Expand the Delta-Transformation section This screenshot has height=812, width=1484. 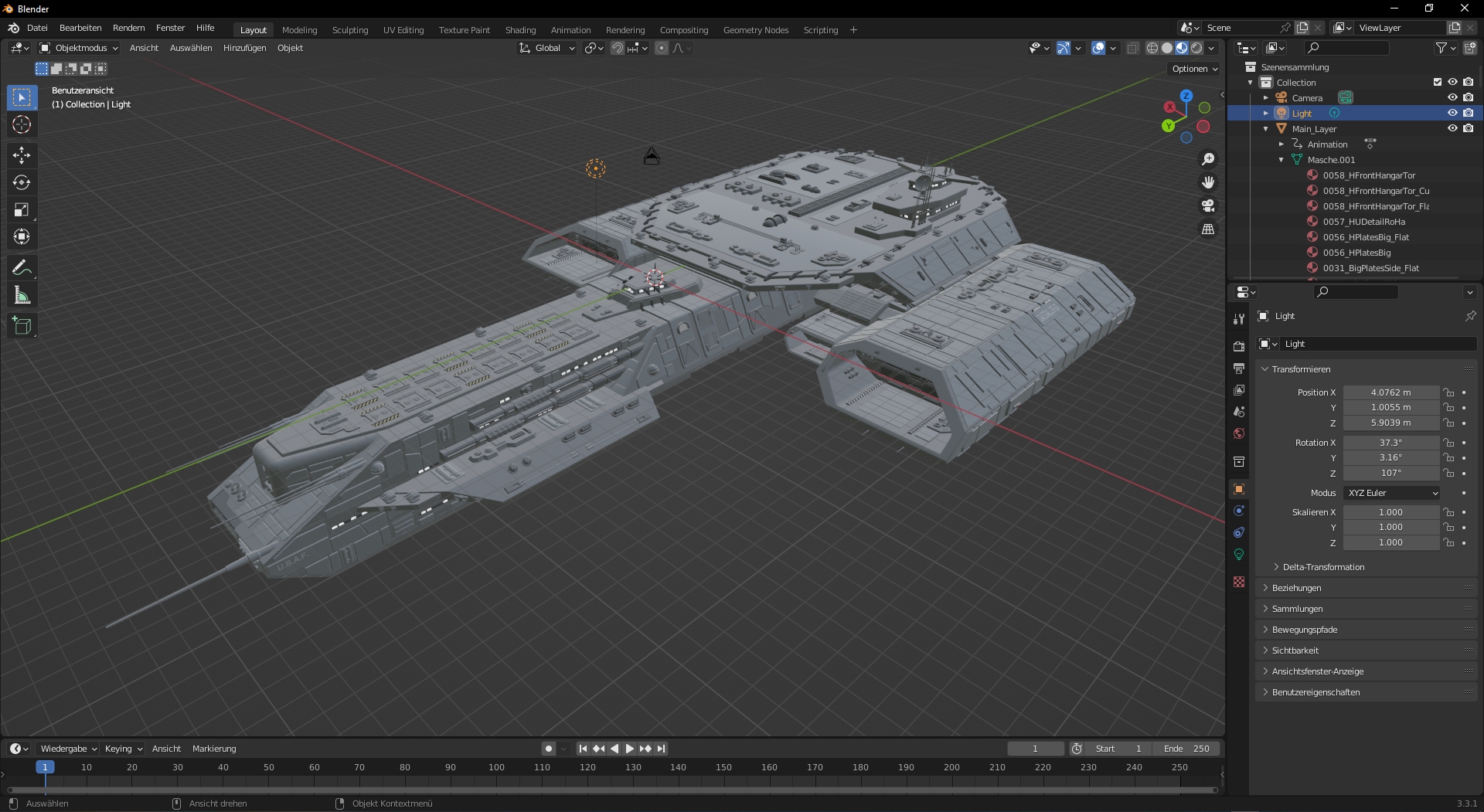[1323, 567]
